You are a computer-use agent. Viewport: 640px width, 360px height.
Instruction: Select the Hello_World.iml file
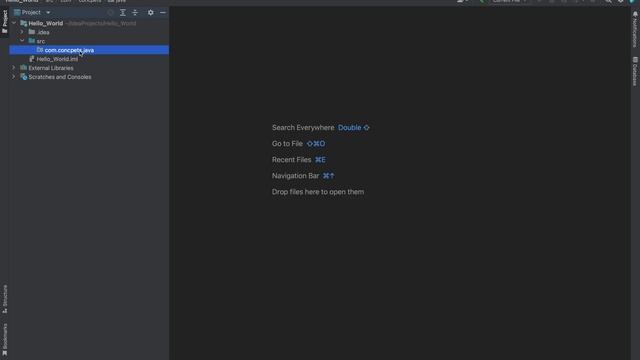pyautogui.click(x=89, y=59)
